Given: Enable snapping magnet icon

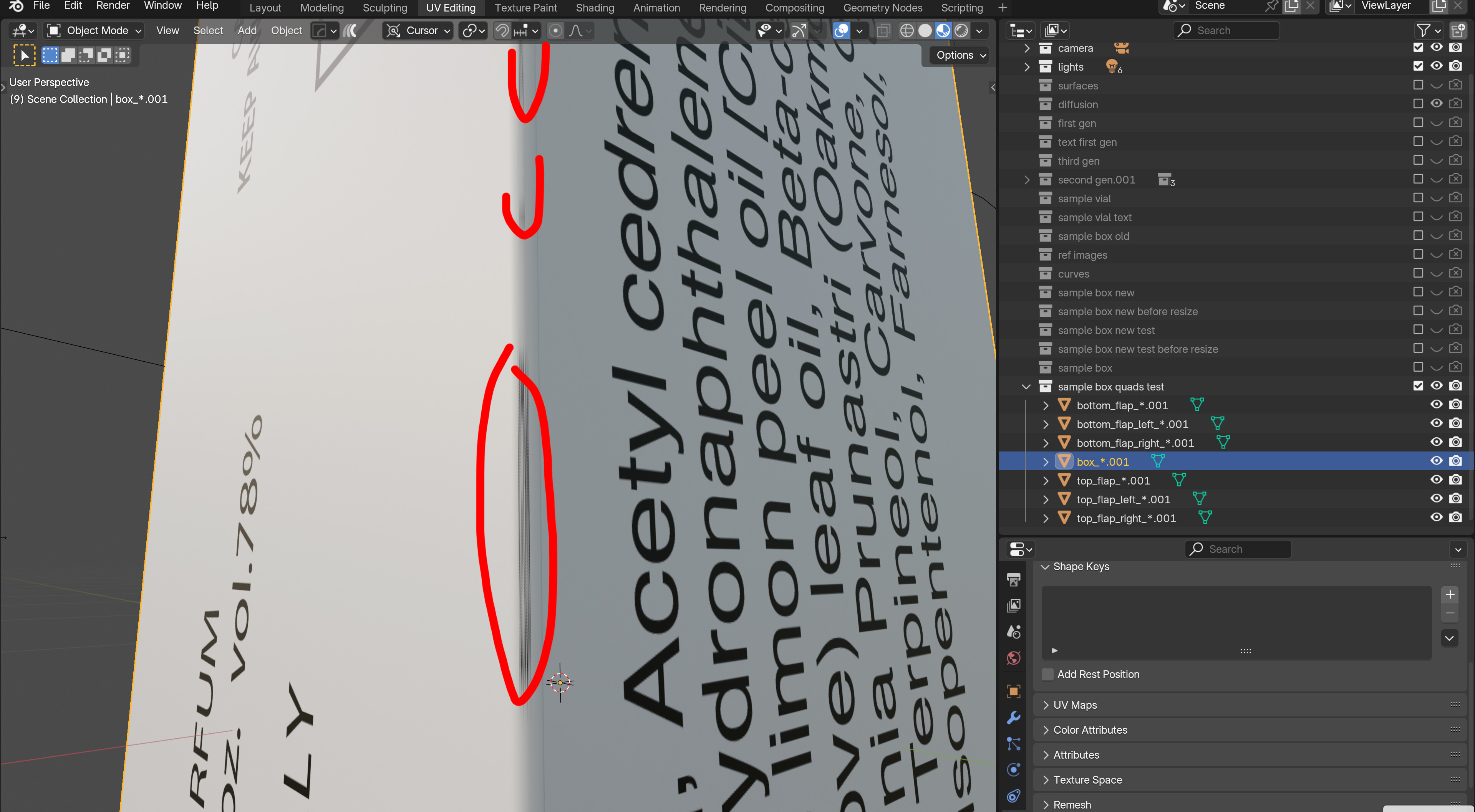Looking at the screenshot, I should tap(502, 30).
